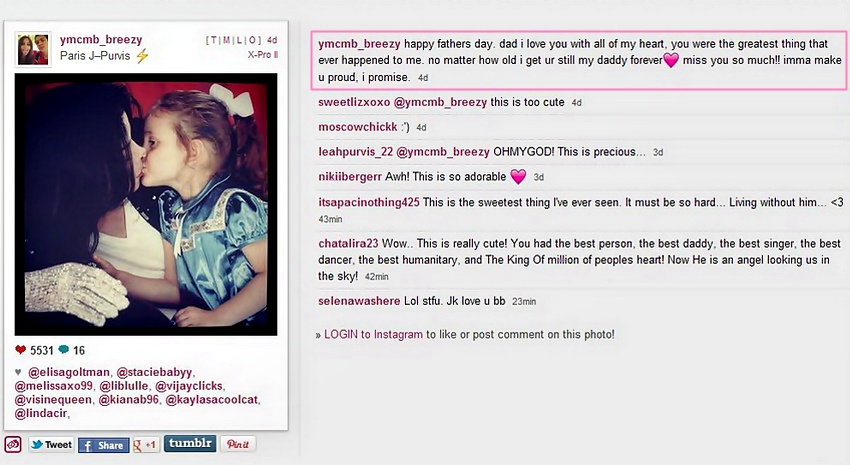Viewport: 850px width, 465px height.
Task: Click the X-Pro II filter label
Action: tap(263, 55)
